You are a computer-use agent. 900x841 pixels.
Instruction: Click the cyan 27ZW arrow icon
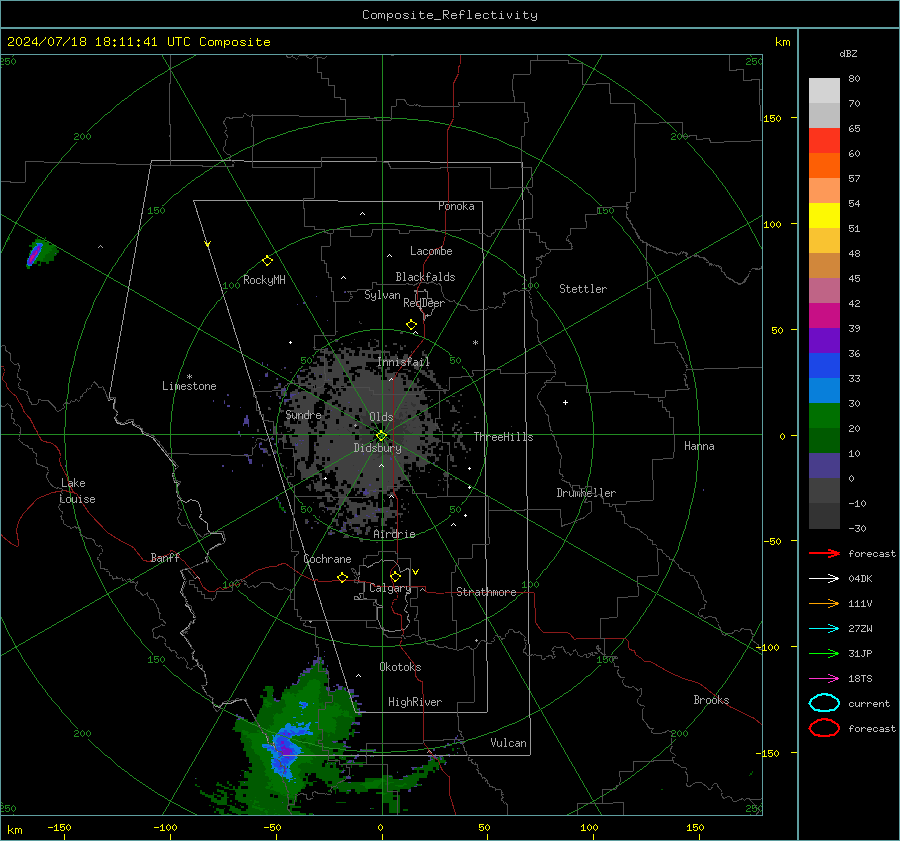(824, 629)
